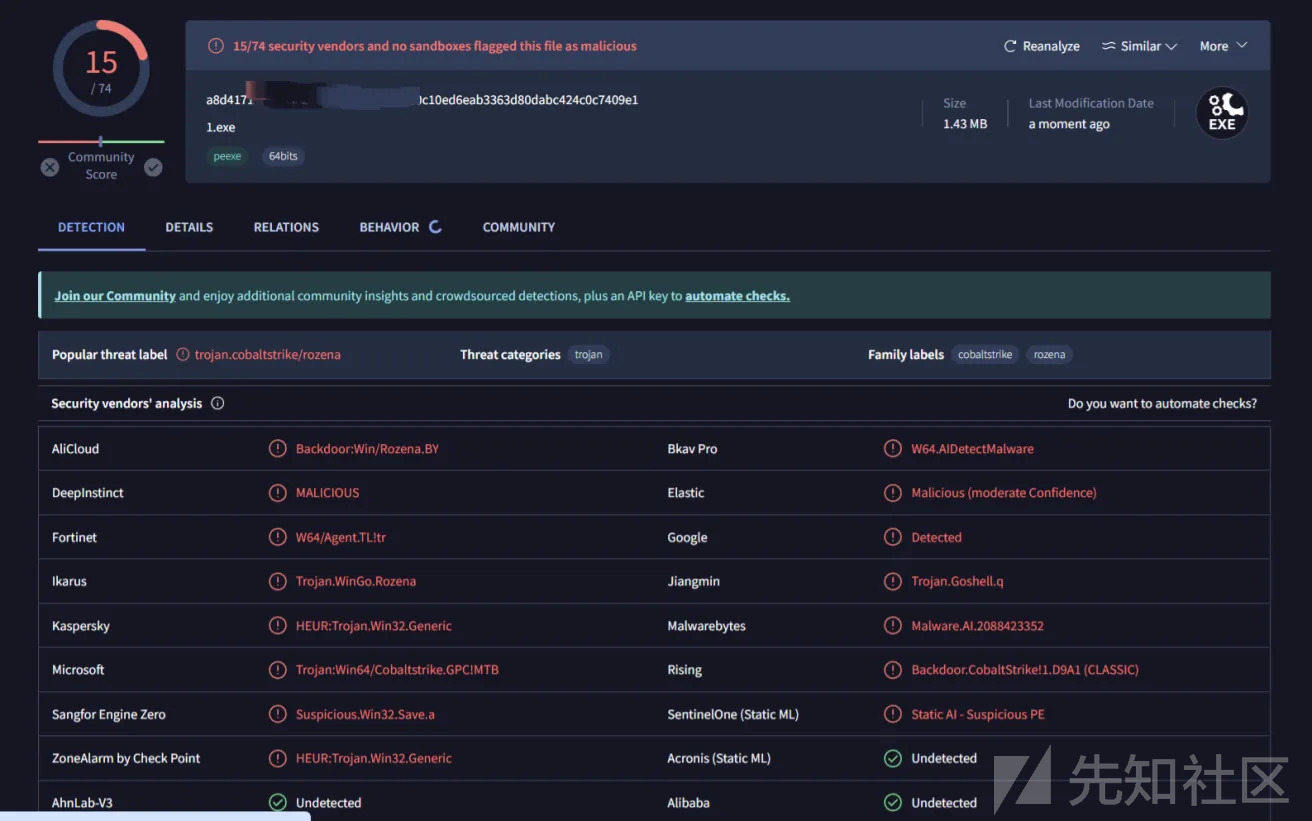Click the 1.exe file name
The width and height of the screenshot is (1312, 821).
coord(221,128)
